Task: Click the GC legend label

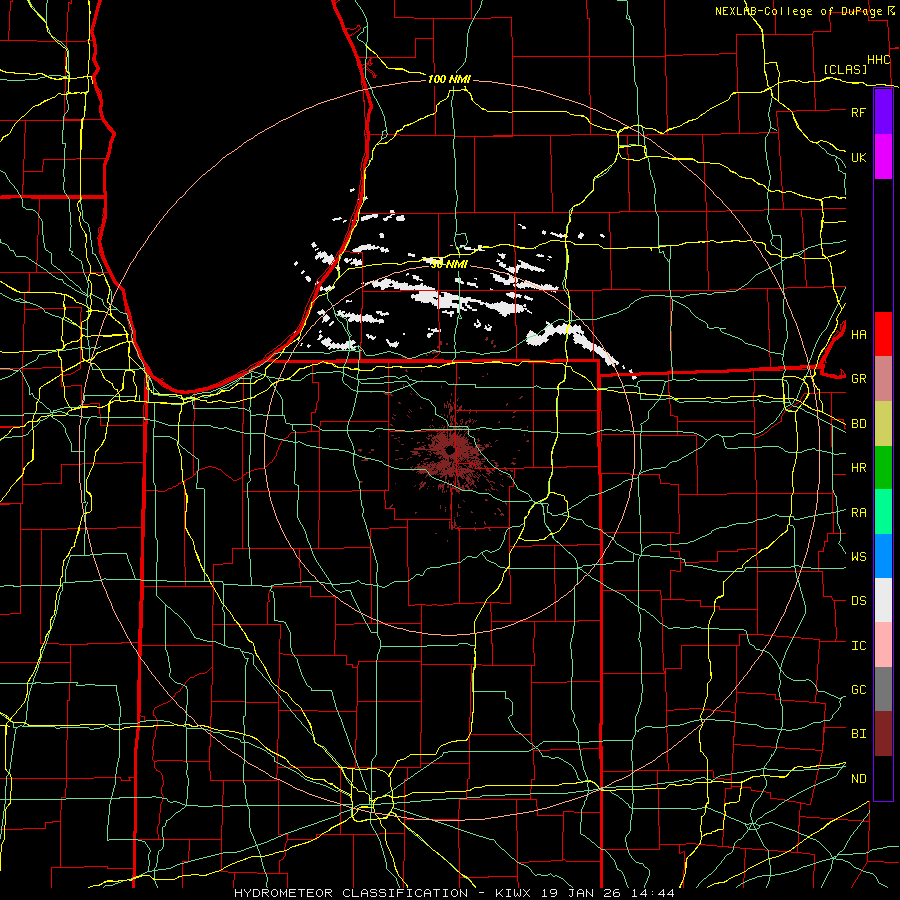Action: (x=859, y=689)
